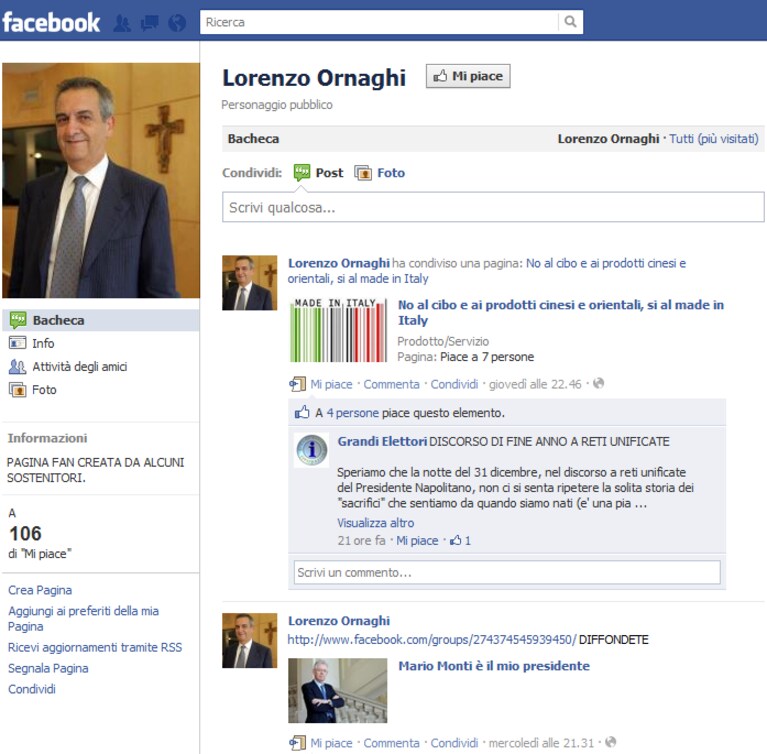This screenshot has width=767, height=754.
Task: Click the link icon on Wednesday post
Action: [x=297, y=743]
